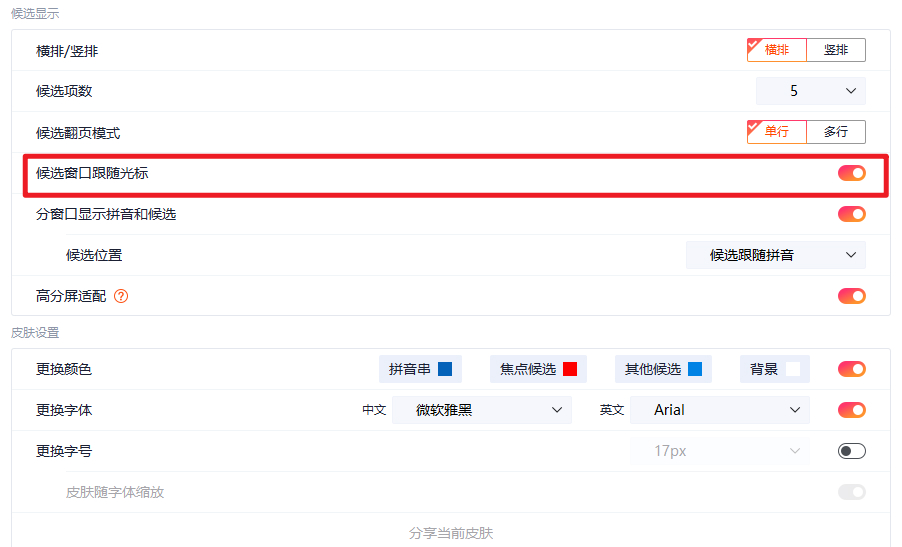Click the 候选显示 section heading
Viewport: 902px width, 547px height.
point(35,13)
